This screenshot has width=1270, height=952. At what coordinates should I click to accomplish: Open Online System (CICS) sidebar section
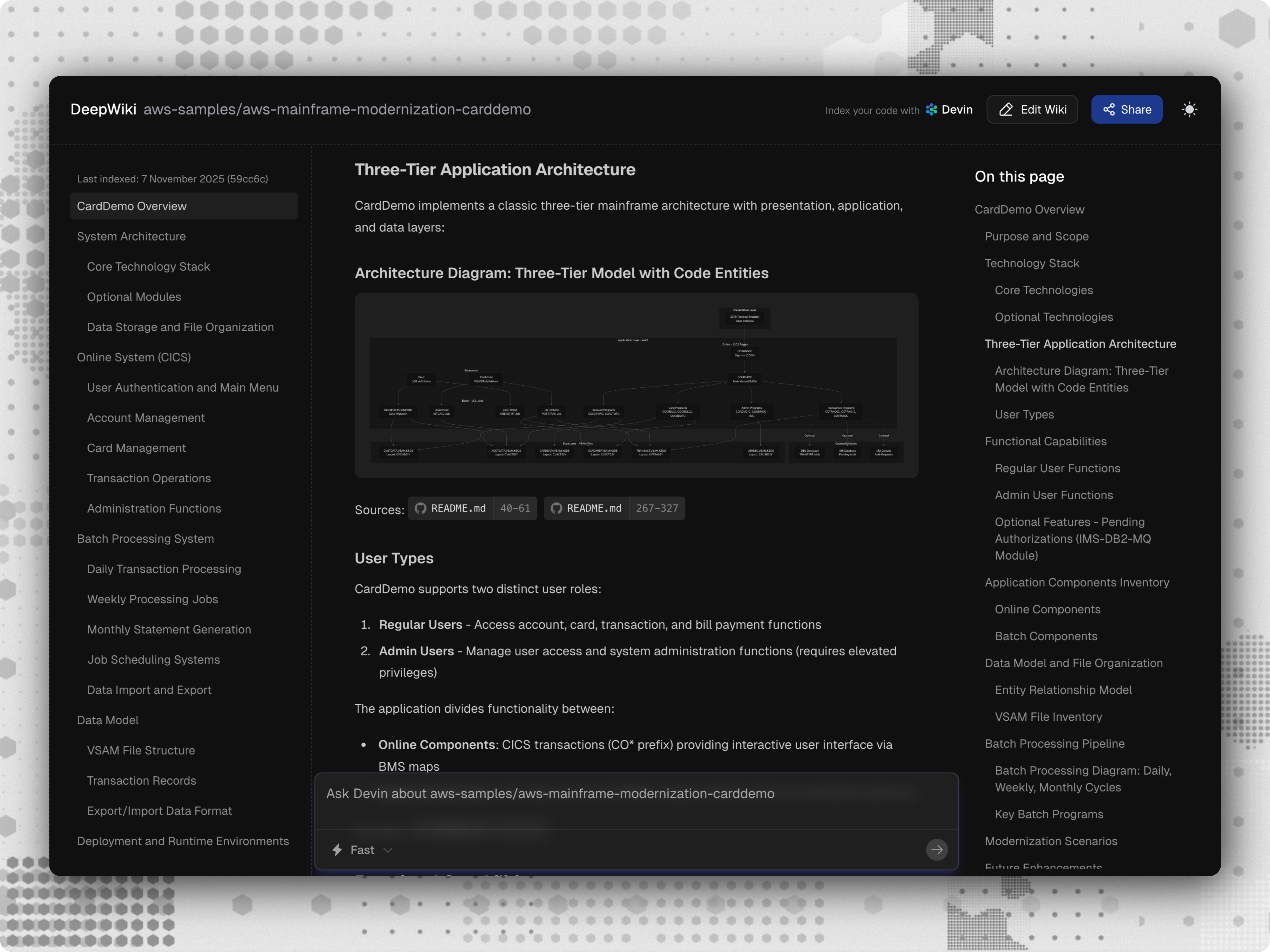(x=134, y=357)
